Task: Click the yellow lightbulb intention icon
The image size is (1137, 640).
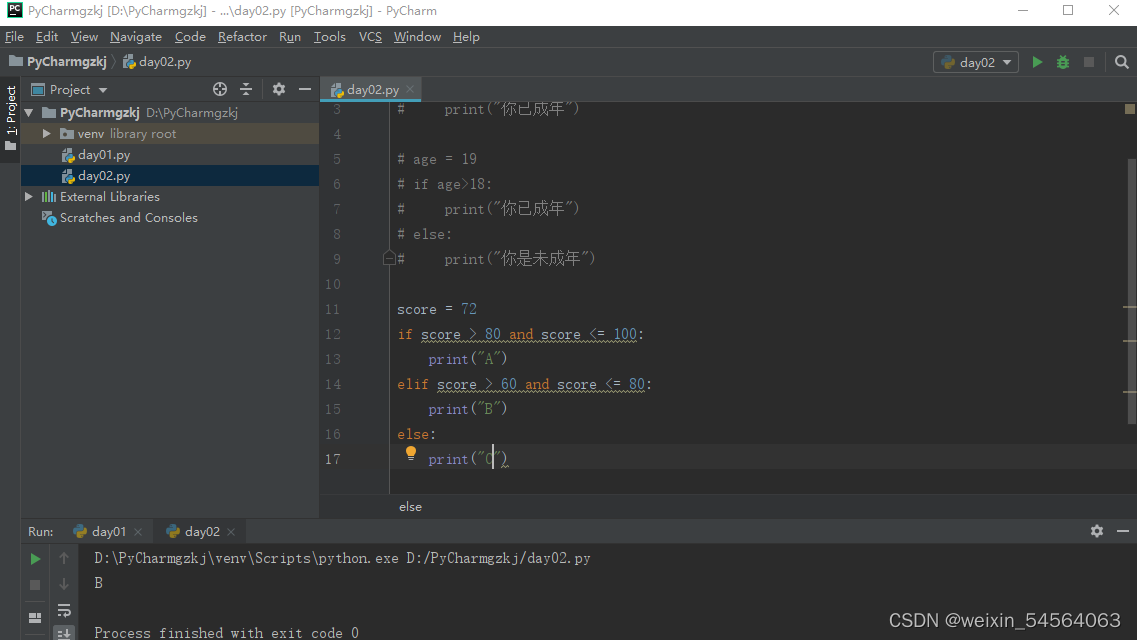Action: (x=410, y=454)
